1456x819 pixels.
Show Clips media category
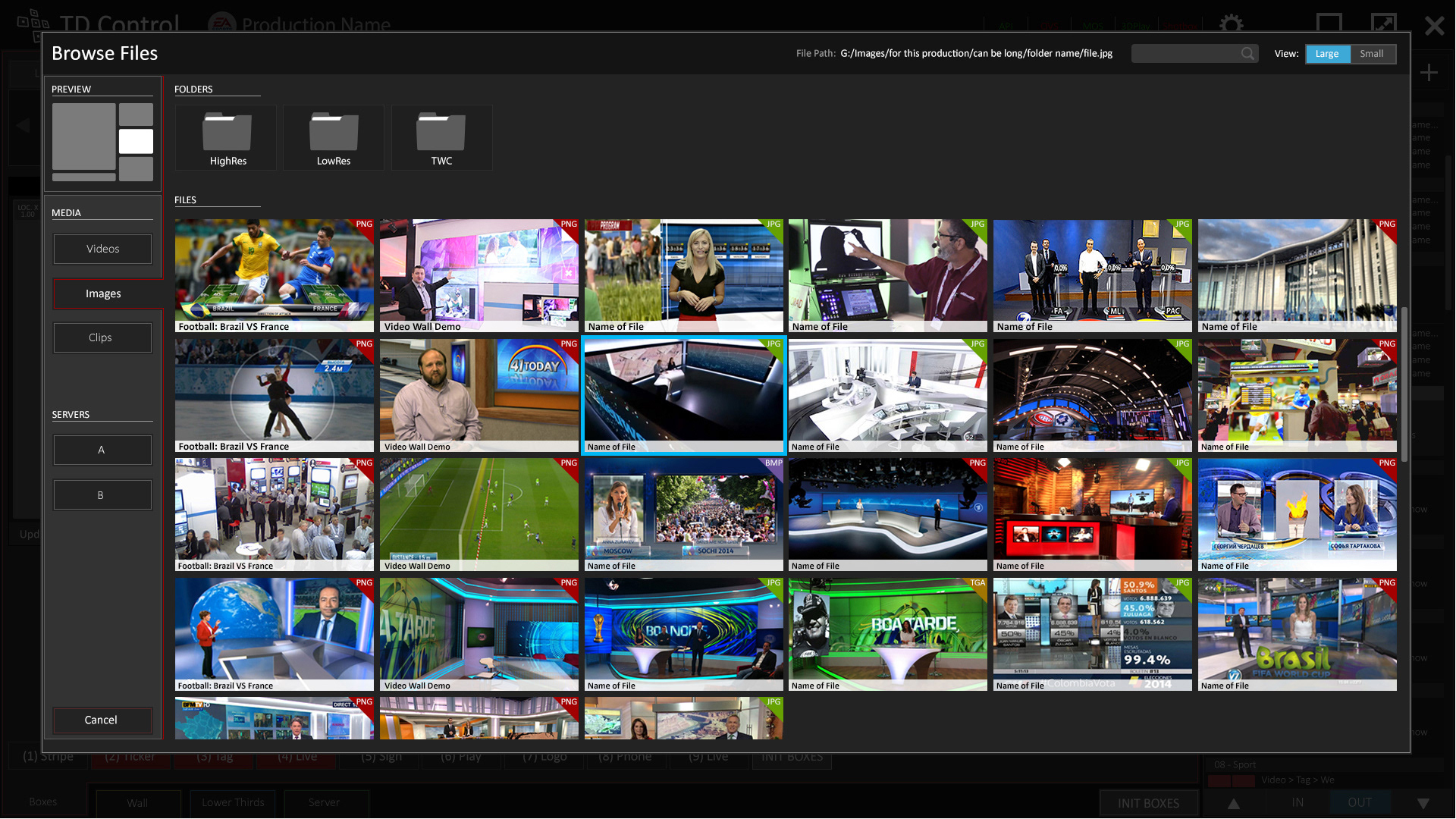[102, 337]
